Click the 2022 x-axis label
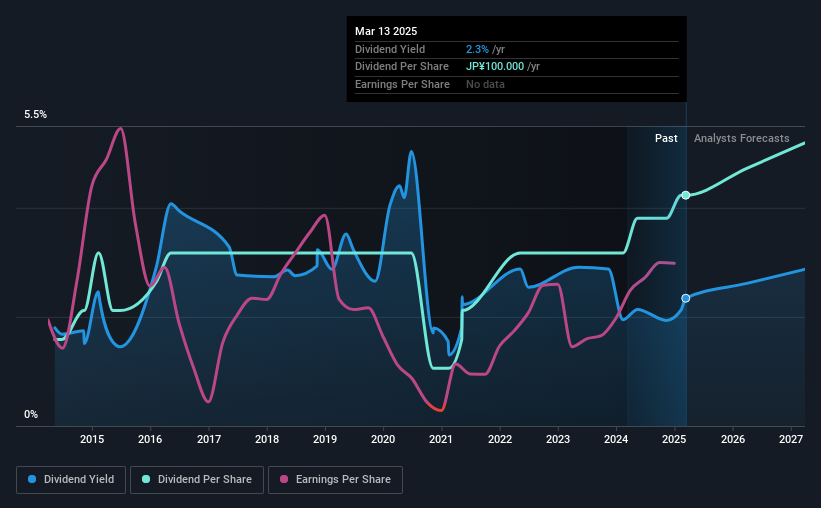 pyautogui.click(x=500, y=439)
